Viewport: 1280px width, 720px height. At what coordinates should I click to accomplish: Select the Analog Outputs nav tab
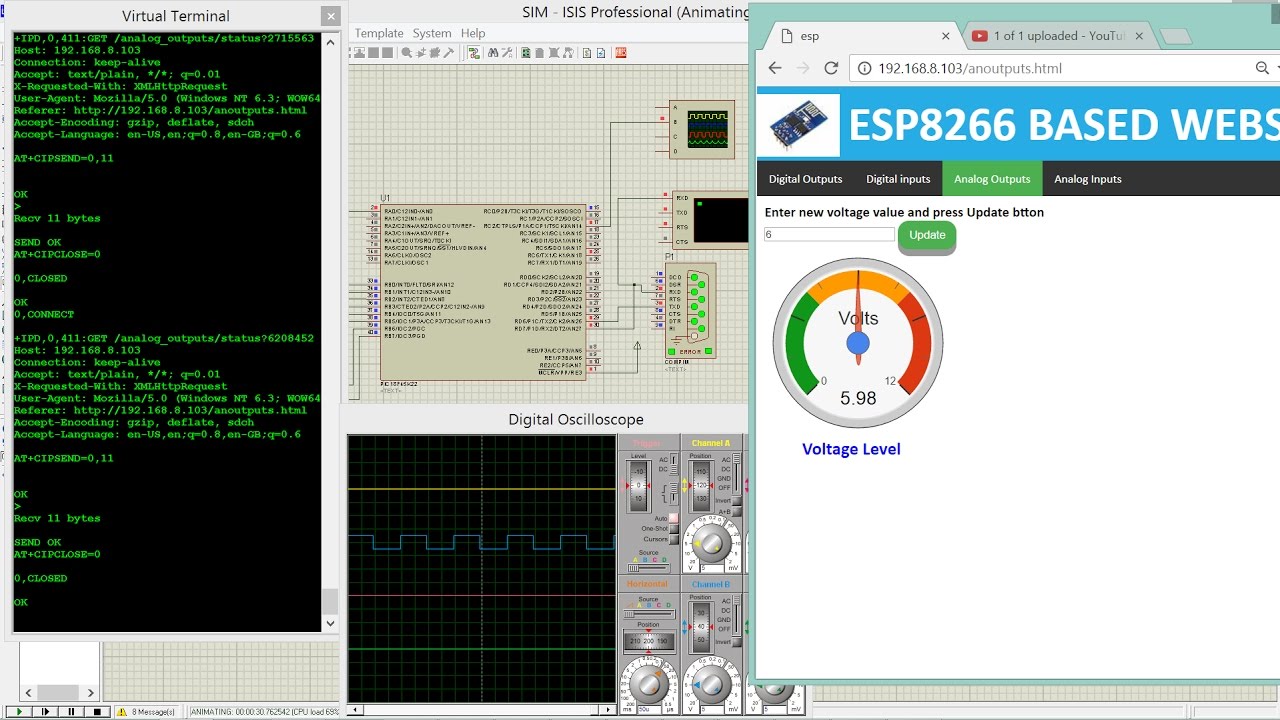click(992, 179)
